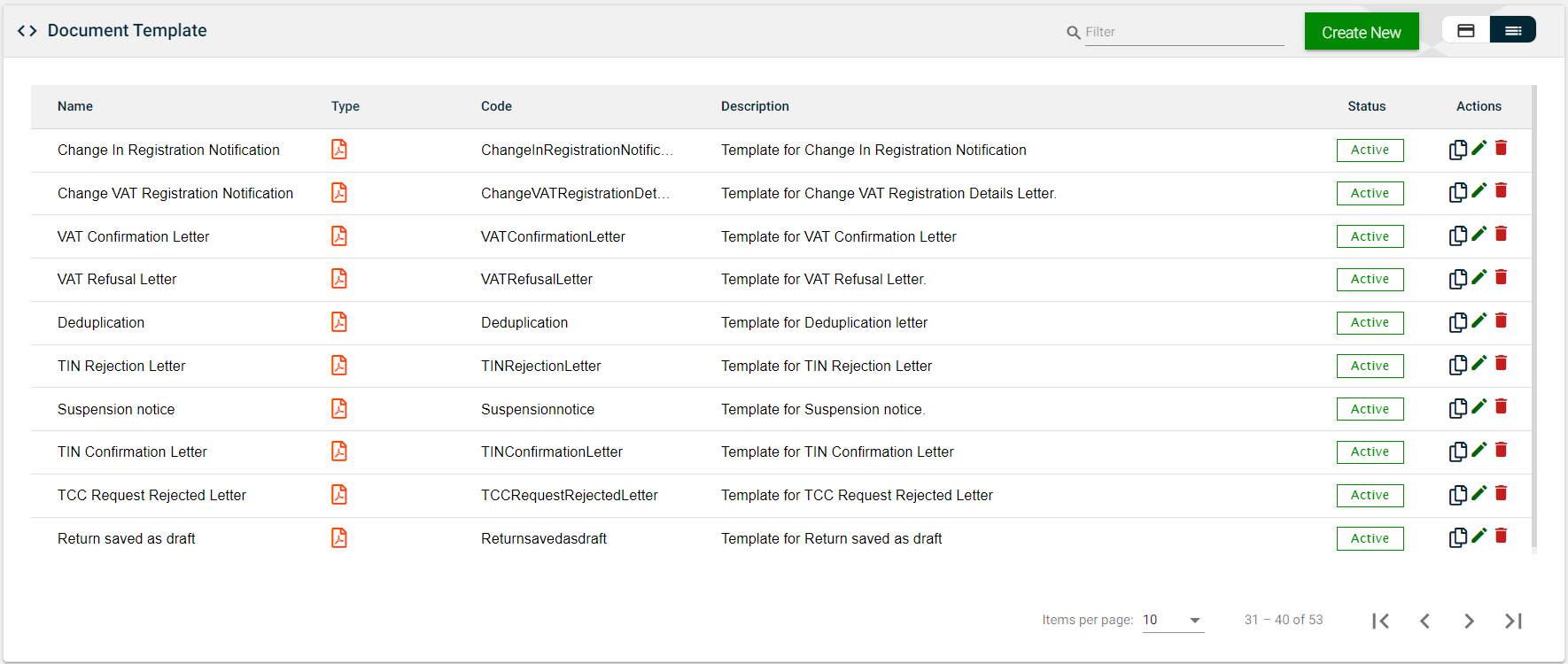The width and height of the screenshot is (1568, 664).
Task: Go to the previous page
Action: pos(1424,621)
